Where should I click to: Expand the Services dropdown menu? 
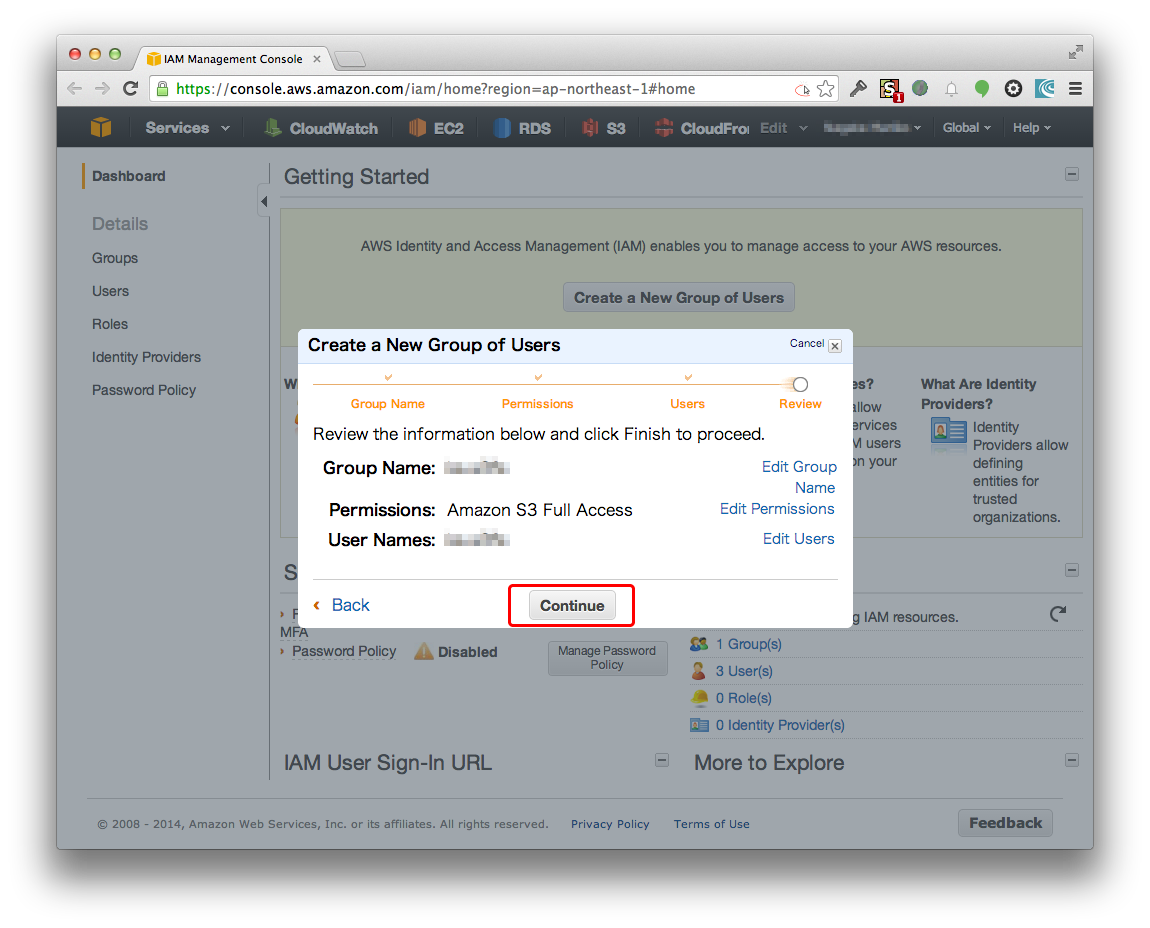coord(187,128)
